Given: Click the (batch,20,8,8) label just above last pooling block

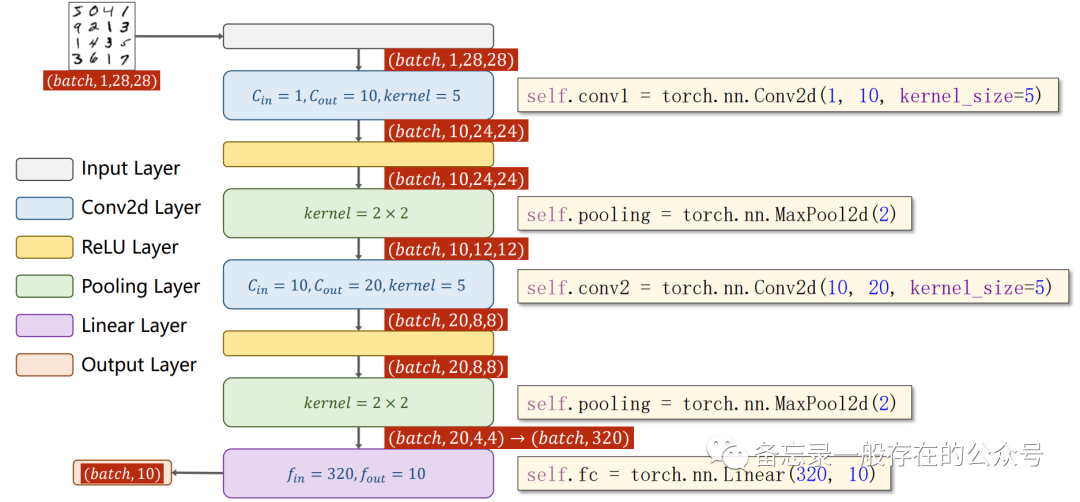Looking at the screenshot, I should point(446,366).
